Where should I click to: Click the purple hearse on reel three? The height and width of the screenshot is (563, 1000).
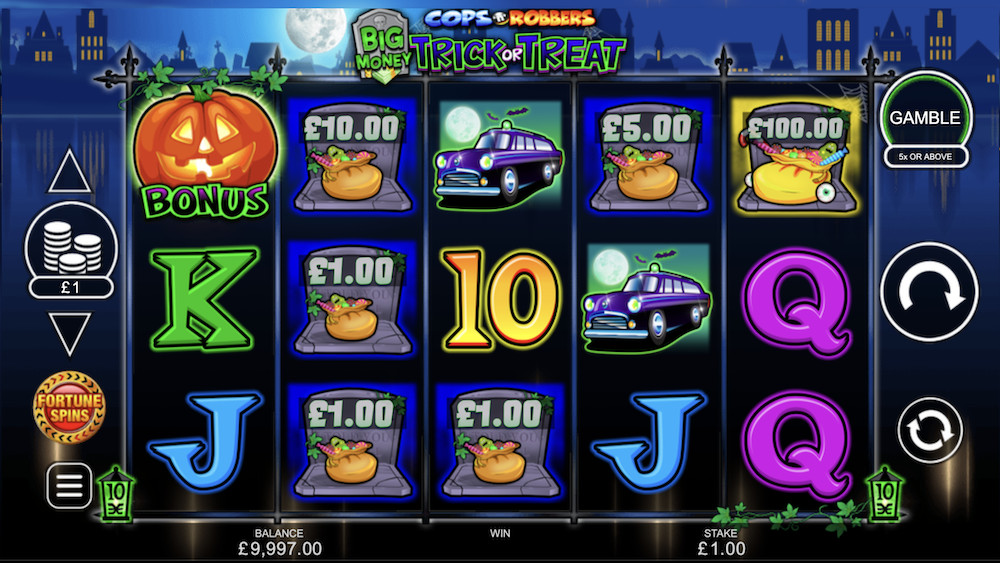(x=499, y=157)
